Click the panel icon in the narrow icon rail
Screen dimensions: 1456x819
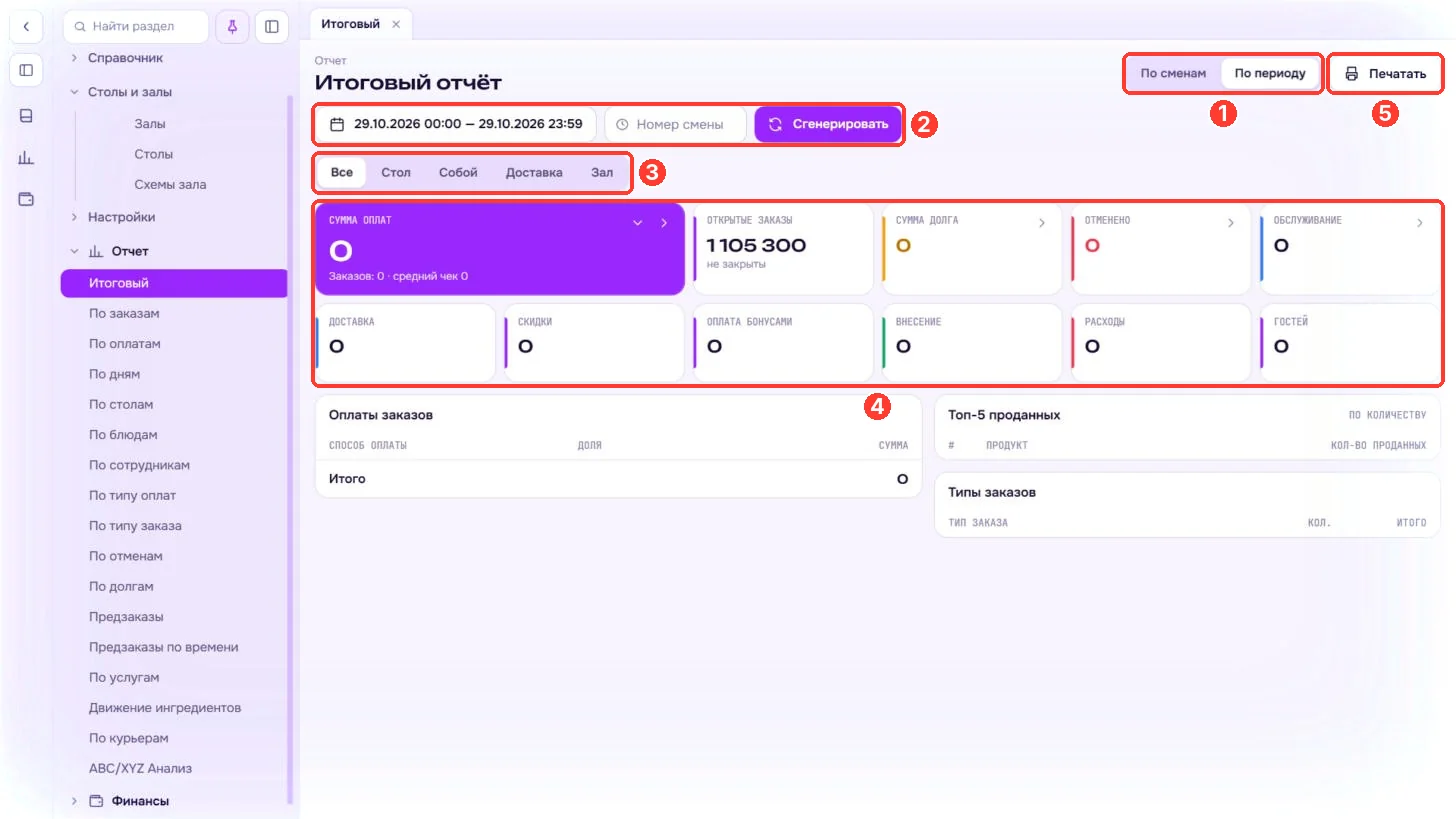[26, 70]
